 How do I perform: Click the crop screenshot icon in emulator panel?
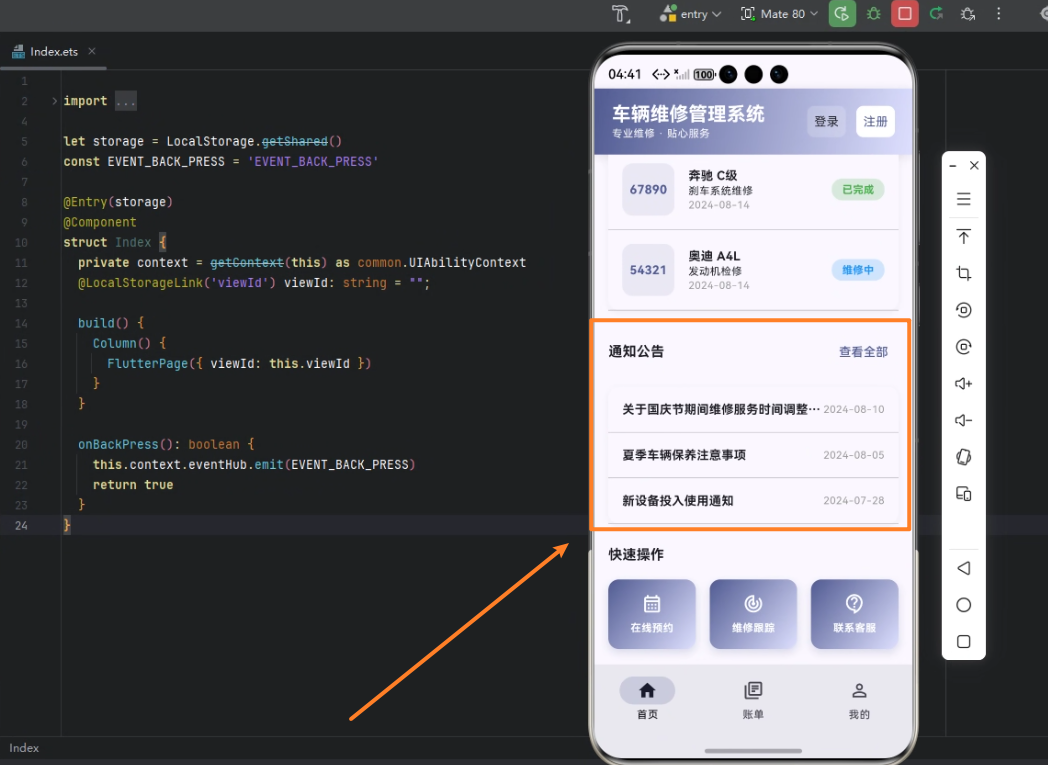tap(963, 273)
